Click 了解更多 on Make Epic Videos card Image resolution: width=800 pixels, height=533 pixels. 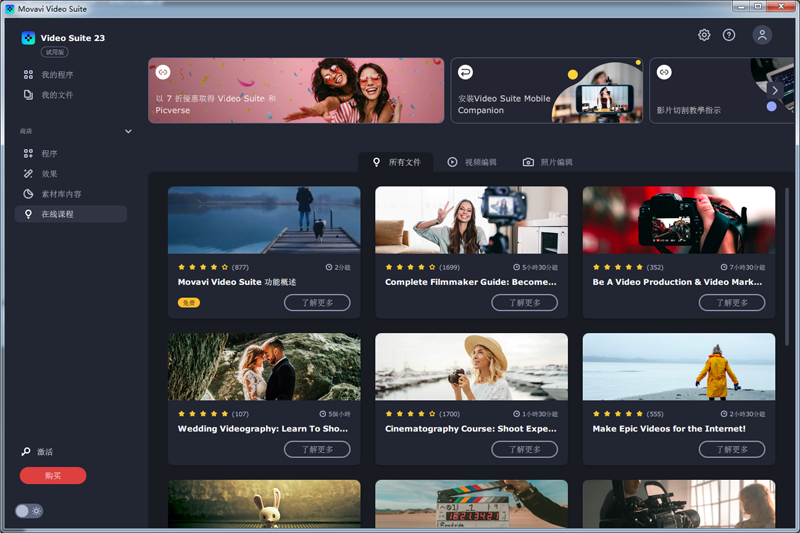[732, 449]
